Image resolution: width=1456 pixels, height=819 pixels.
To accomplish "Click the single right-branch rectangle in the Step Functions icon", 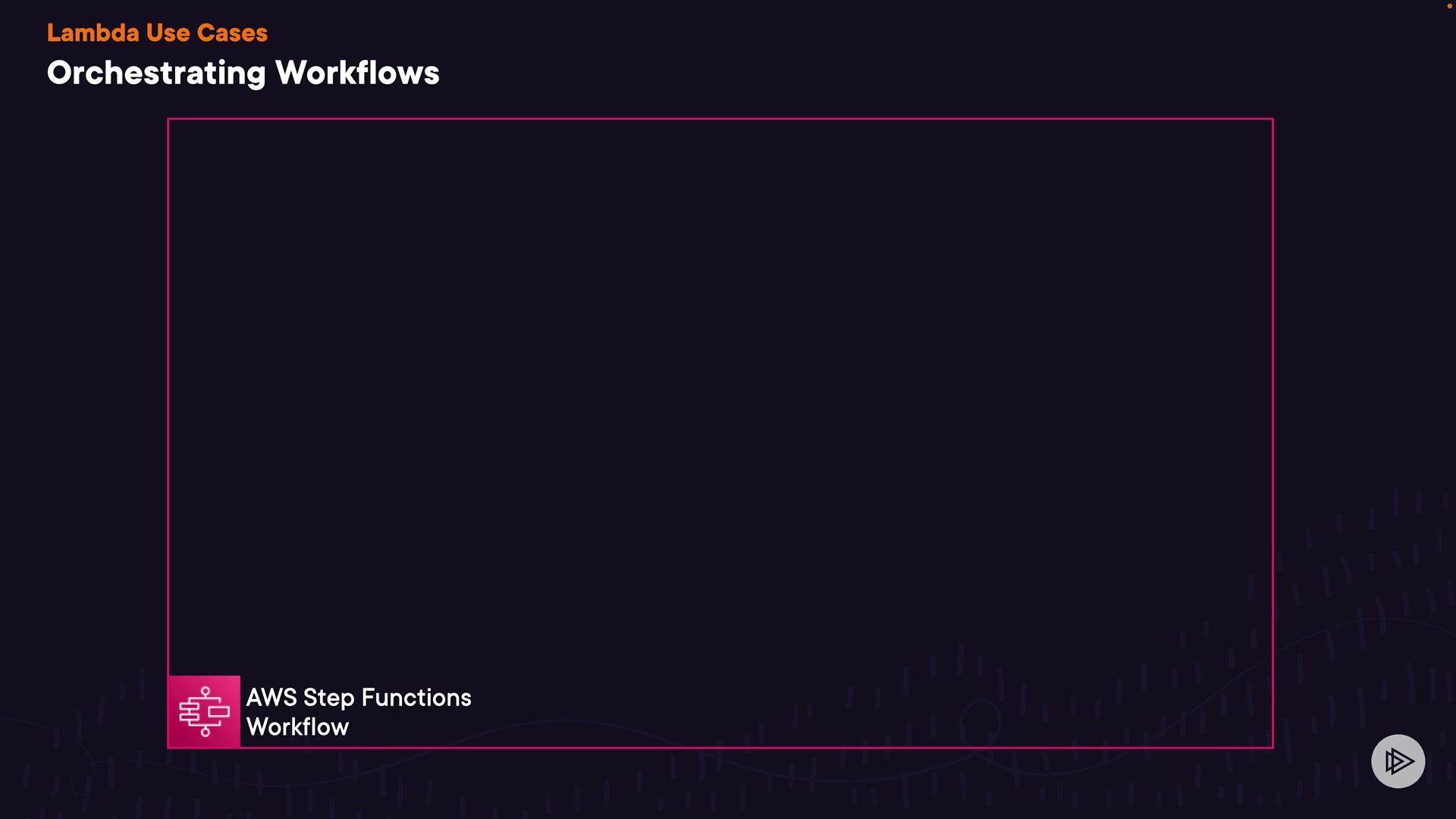I will tap(219, 711).
